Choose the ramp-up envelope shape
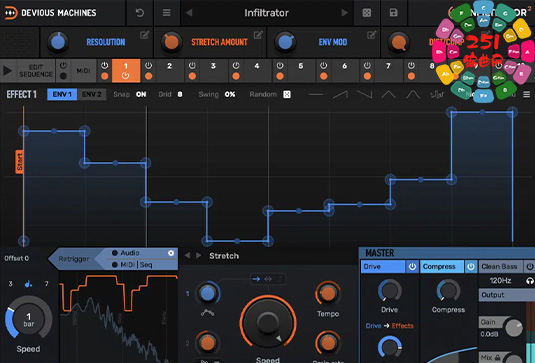Image resolution: width=535 pixels, height=363 pixels. [340, 95]
